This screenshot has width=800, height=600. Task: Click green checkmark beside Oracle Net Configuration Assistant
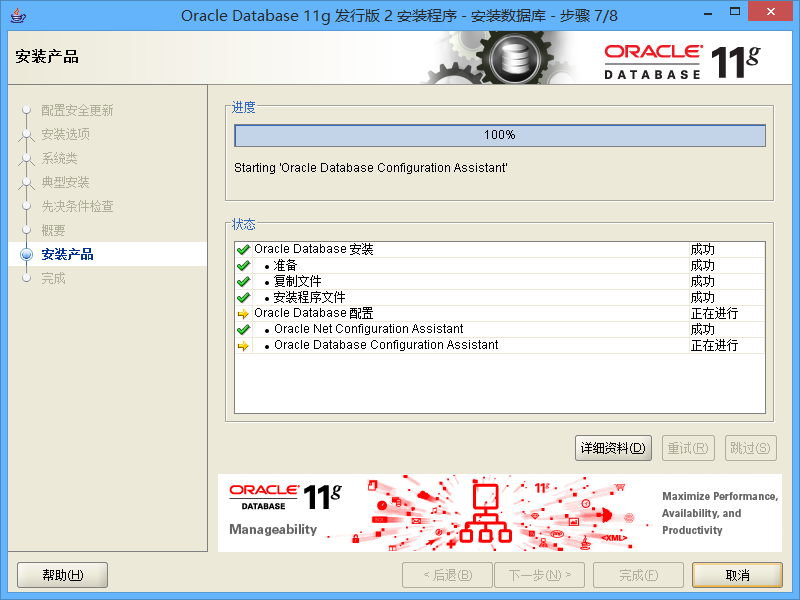tap(243, 330)
